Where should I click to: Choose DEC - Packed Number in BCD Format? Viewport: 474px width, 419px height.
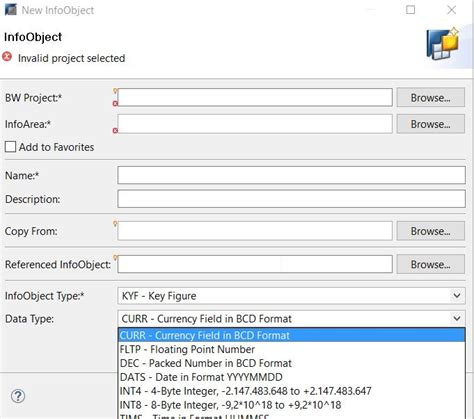click(292, 363)
